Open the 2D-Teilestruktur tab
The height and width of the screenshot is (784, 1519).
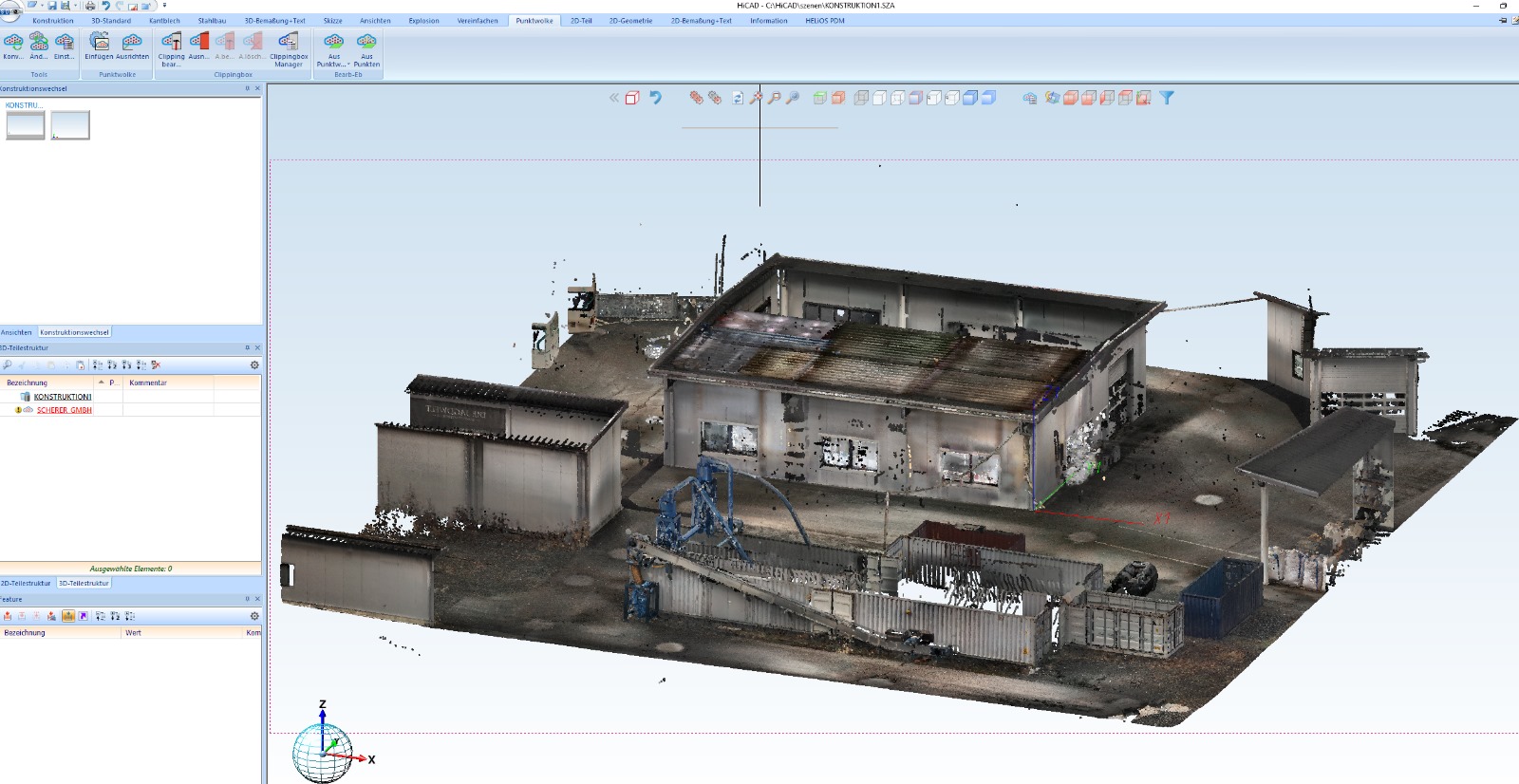[x=27, y=583]
